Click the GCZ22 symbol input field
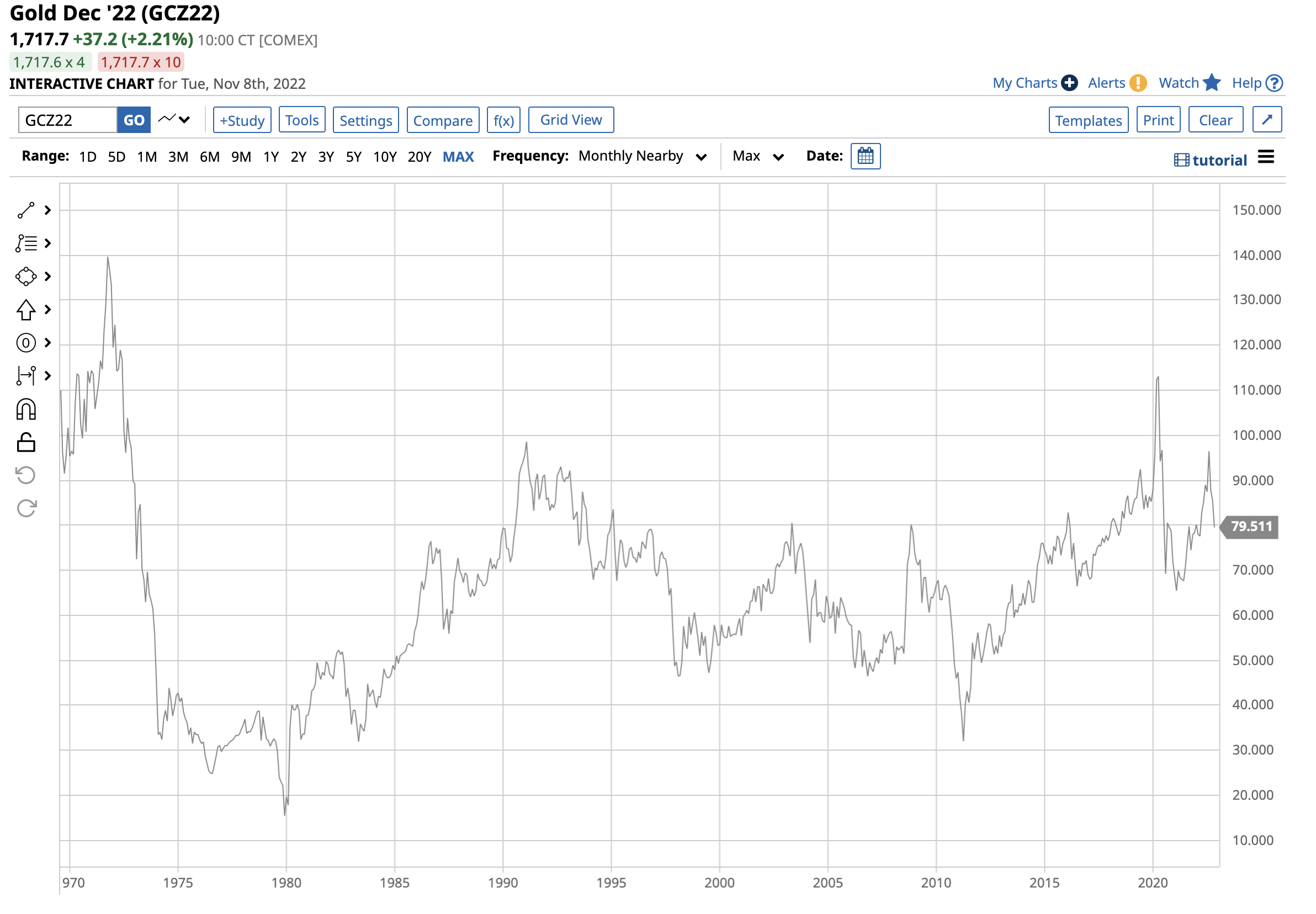This screenshot has width=1316, height=914. point(67,120)
